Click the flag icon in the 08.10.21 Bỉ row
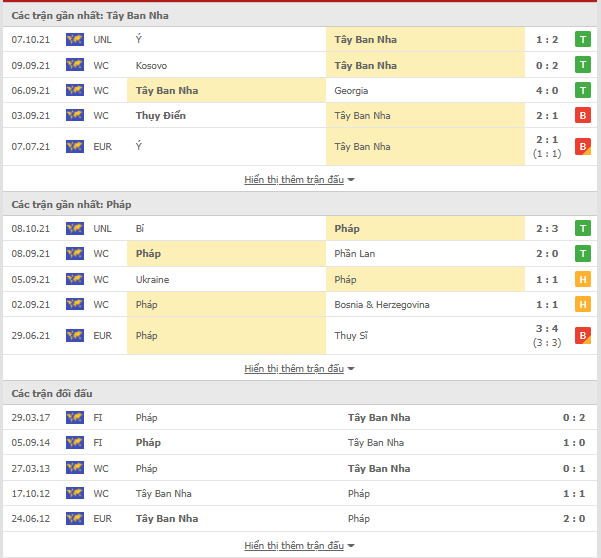 pos(75,228)
